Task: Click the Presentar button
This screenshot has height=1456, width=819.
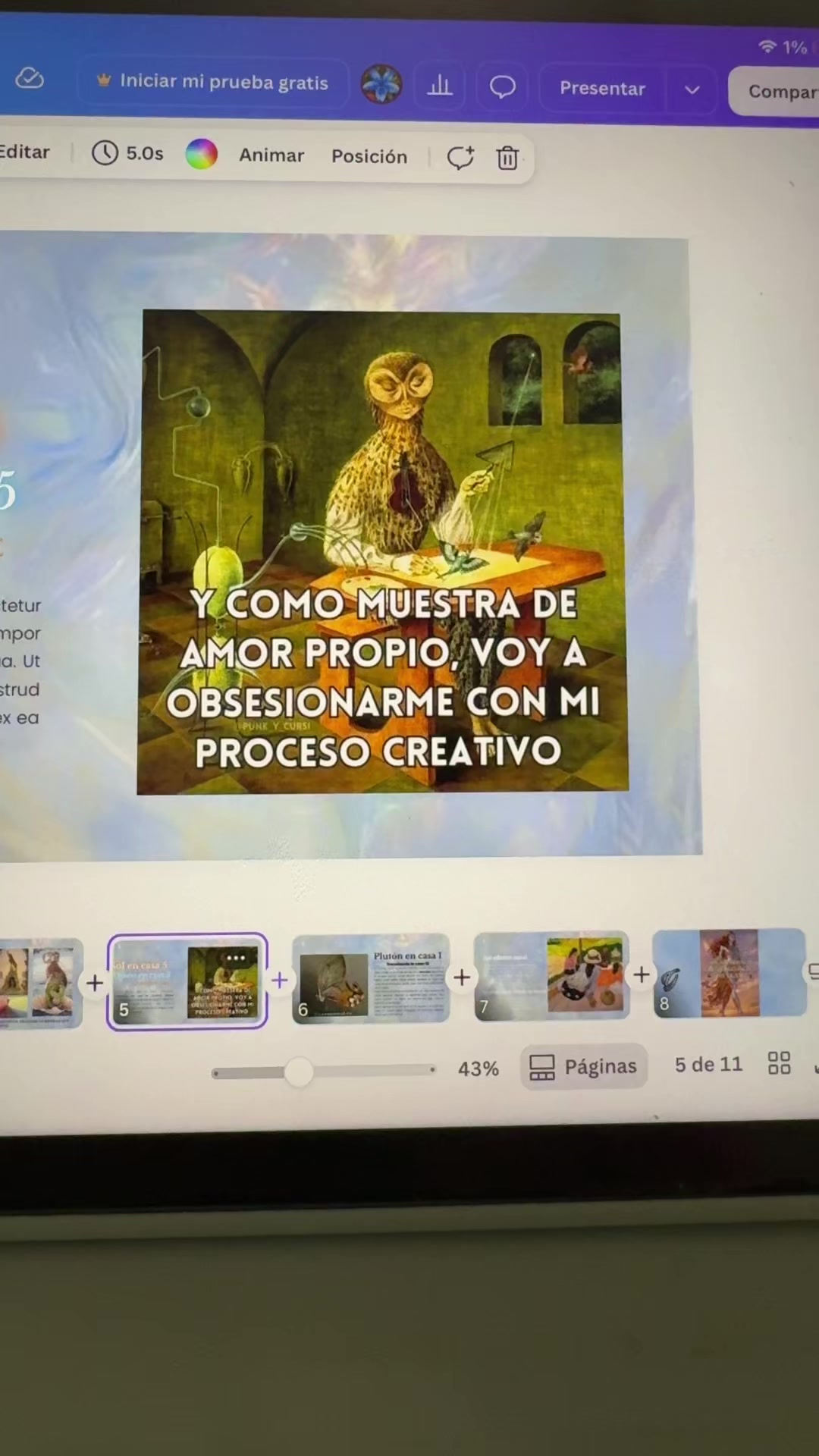Action: click(602, 88)
